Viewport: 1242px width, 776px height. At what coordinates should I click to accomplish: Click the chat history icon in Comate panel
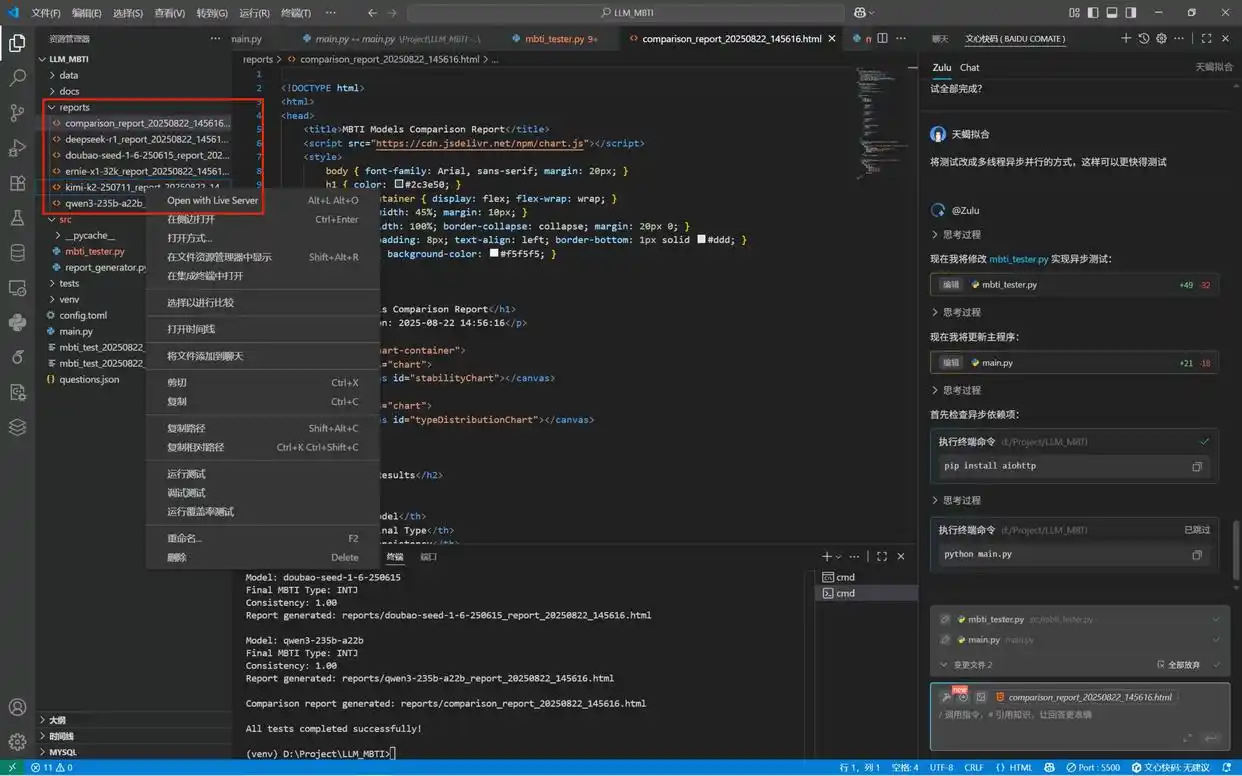tap(1143, 39)
